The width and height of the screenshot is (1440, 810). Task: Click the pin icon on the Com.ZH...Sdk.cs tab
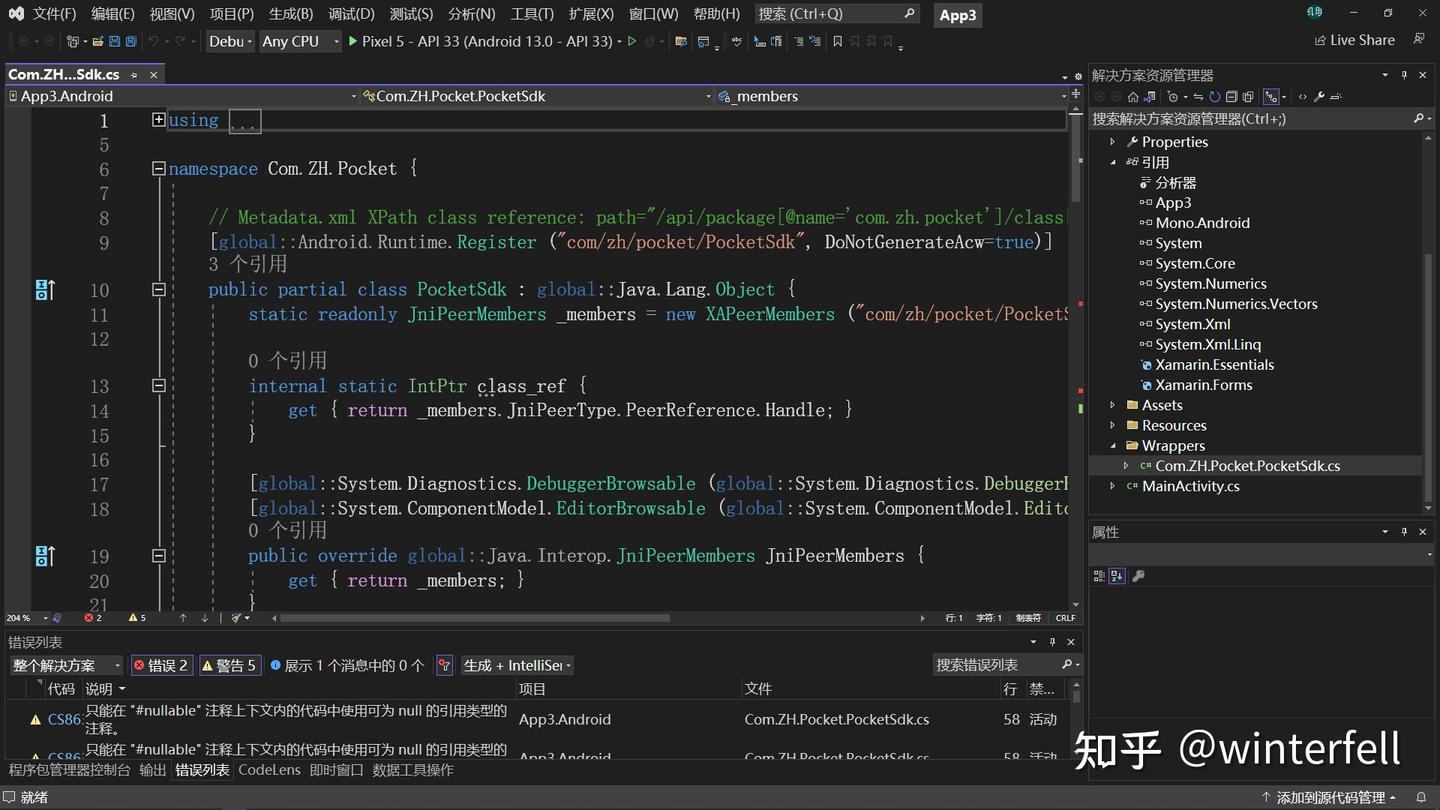pos(134,75)
